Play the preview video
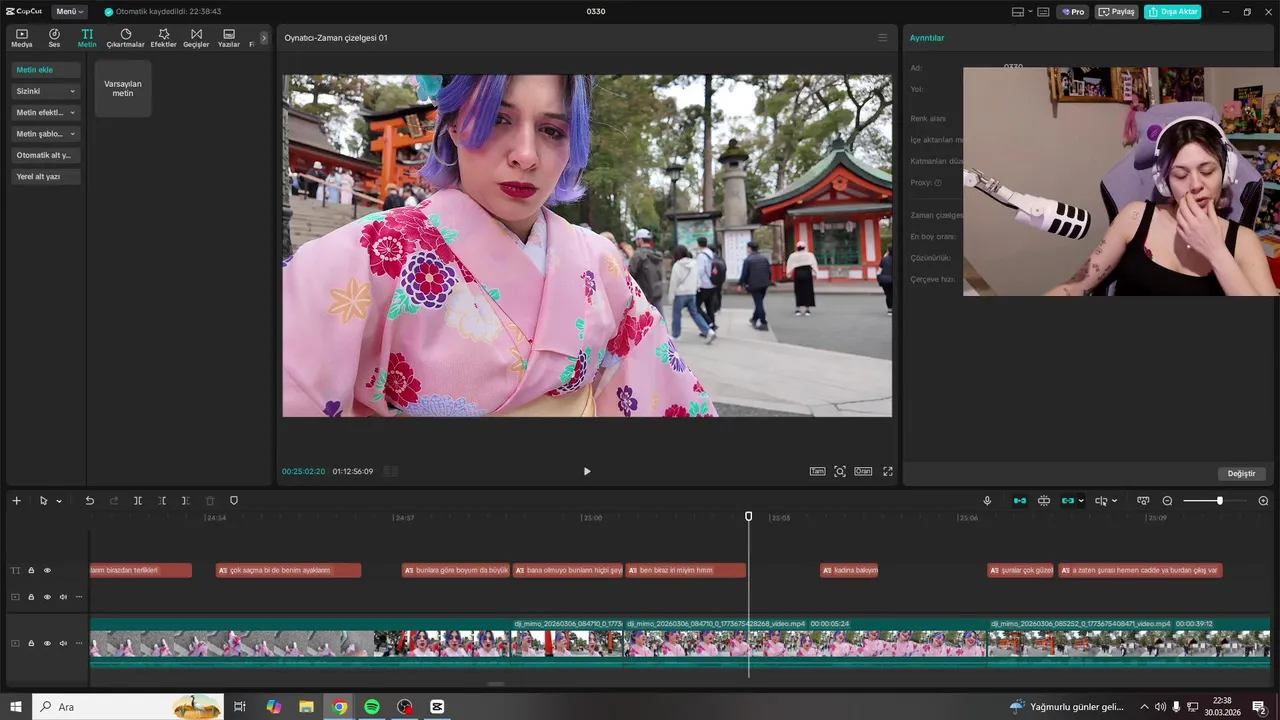Screen dimensions: 1280x720 [587, 471]
